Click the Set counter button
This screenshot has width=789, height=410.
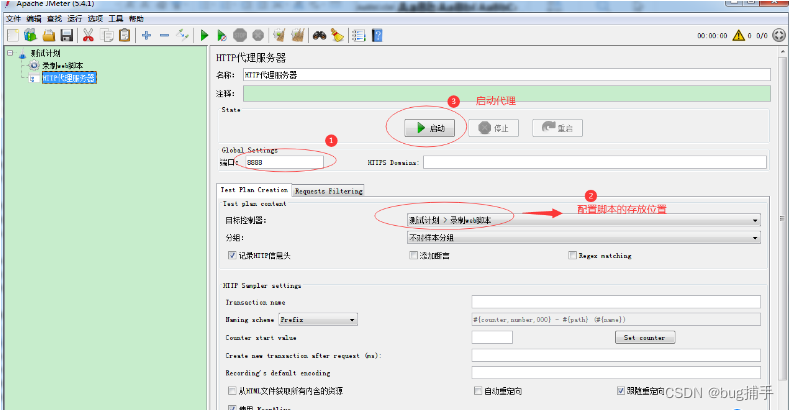(x=645, y=338)
